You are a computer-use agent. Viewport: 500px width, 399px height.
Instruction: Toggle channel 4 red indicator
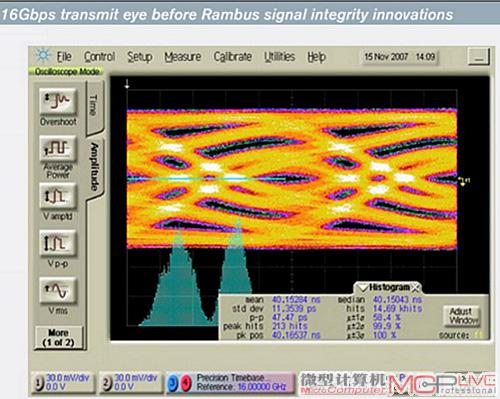186,383
